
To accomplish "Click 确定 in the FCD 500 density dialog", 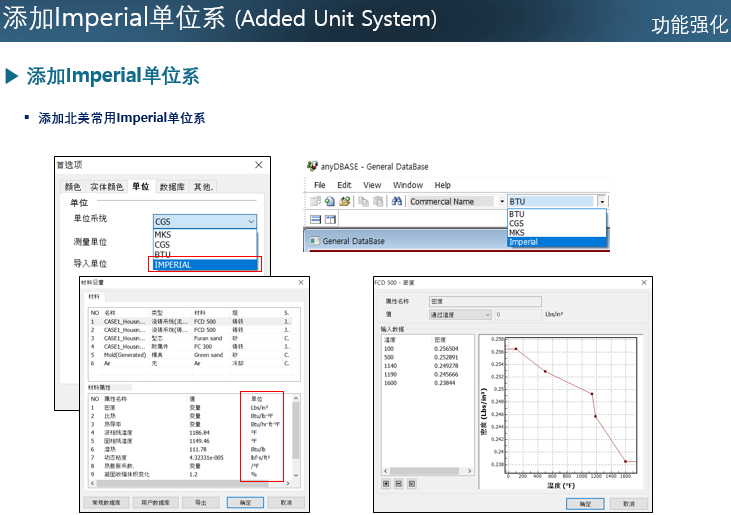I will (x=585, y=503).
